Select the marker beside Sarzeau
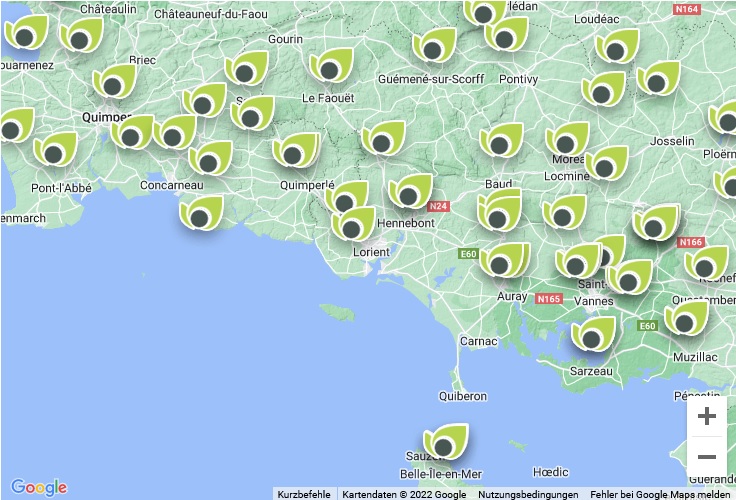 (592, 336)
